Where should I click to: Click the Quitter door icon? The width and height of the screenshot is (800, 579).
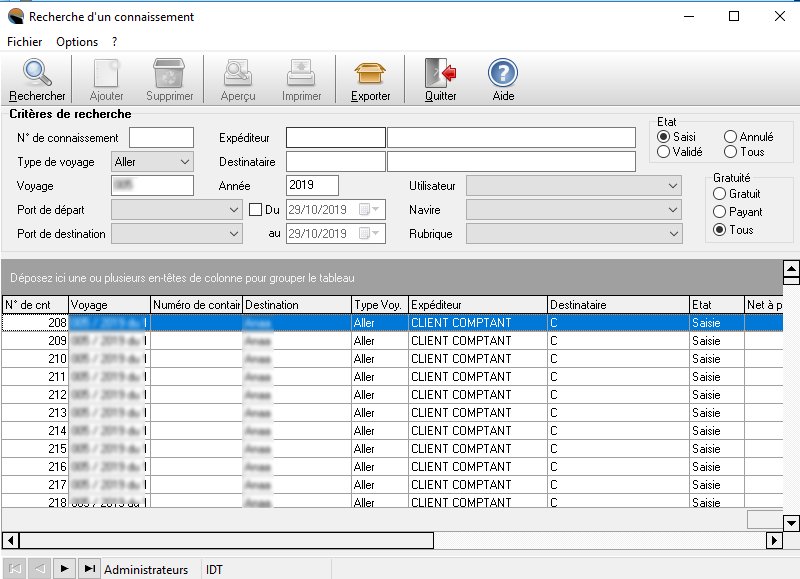click(440, 74)
